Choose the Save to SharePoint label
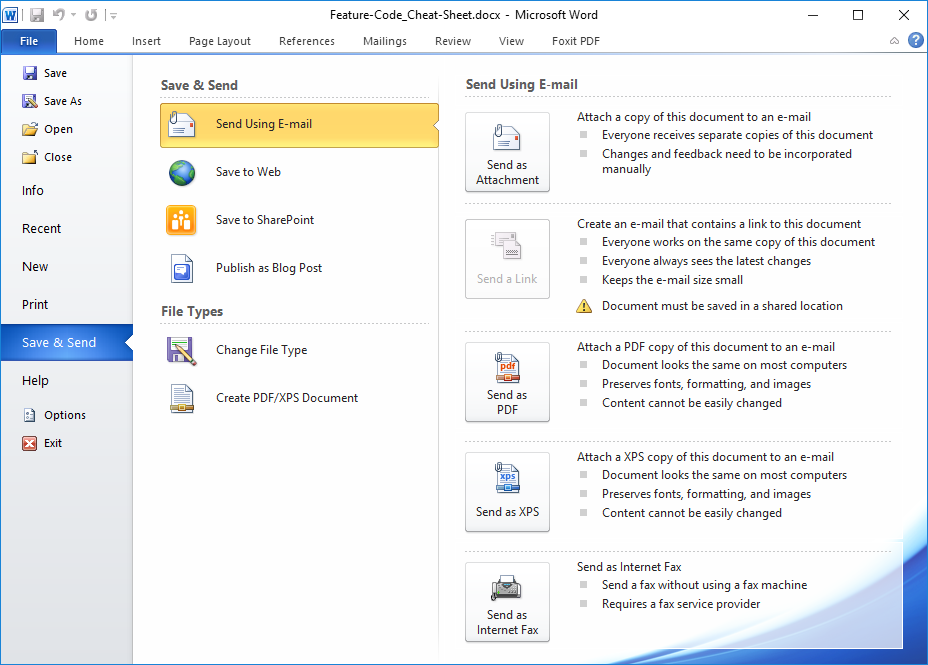Screen dimensions: 928x665 [265, 219]
